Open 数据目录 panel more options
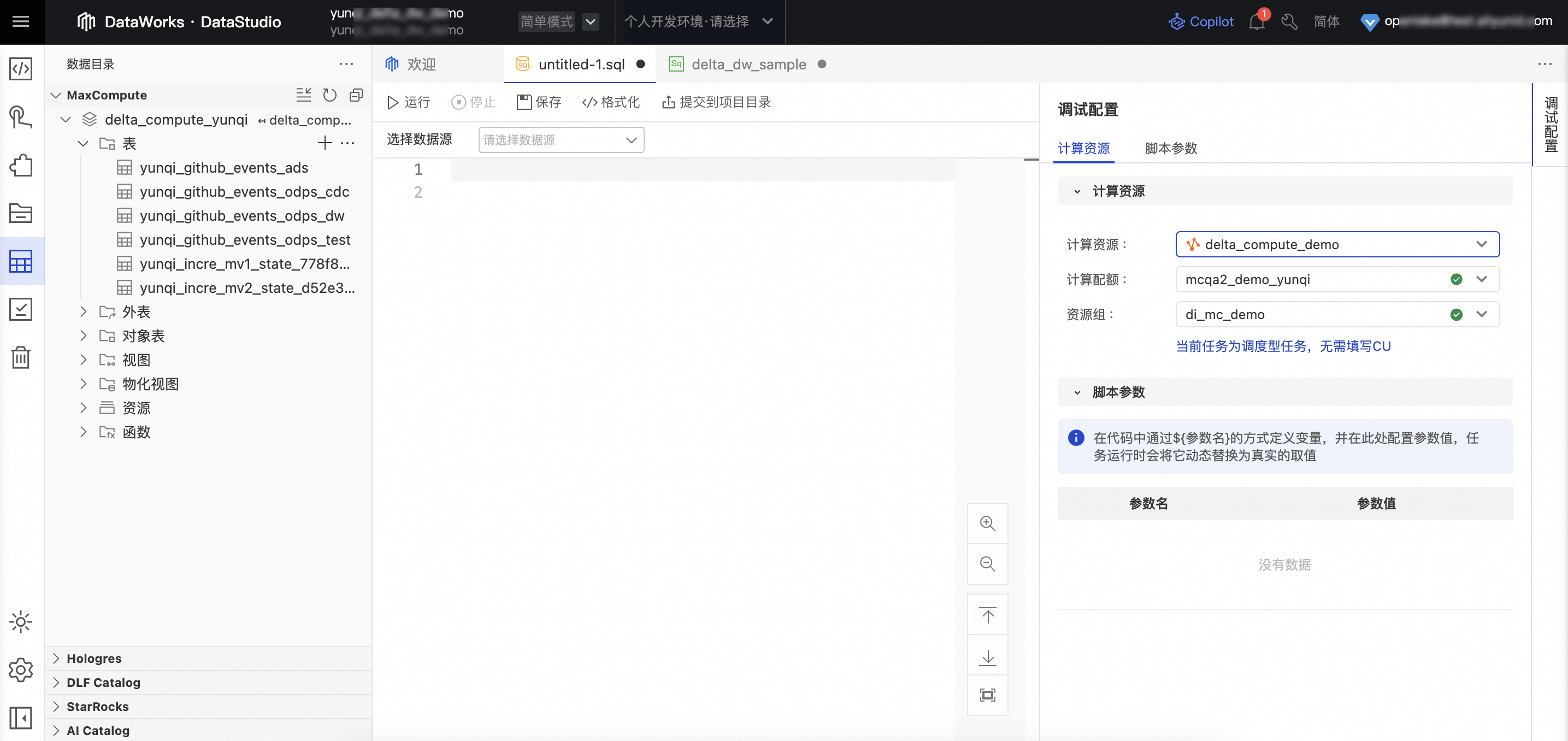1568x741 pixels. pos(346,64)
